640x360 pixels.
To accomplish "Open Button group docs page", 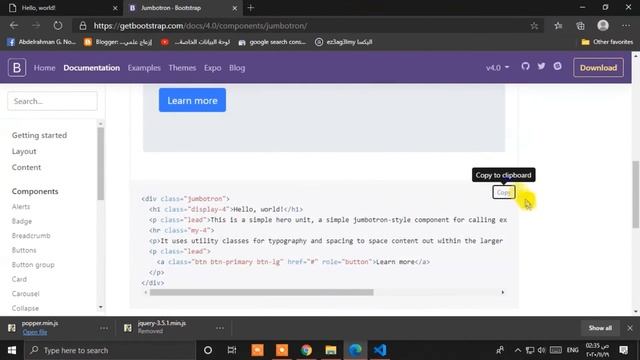I will pos(33,265).
